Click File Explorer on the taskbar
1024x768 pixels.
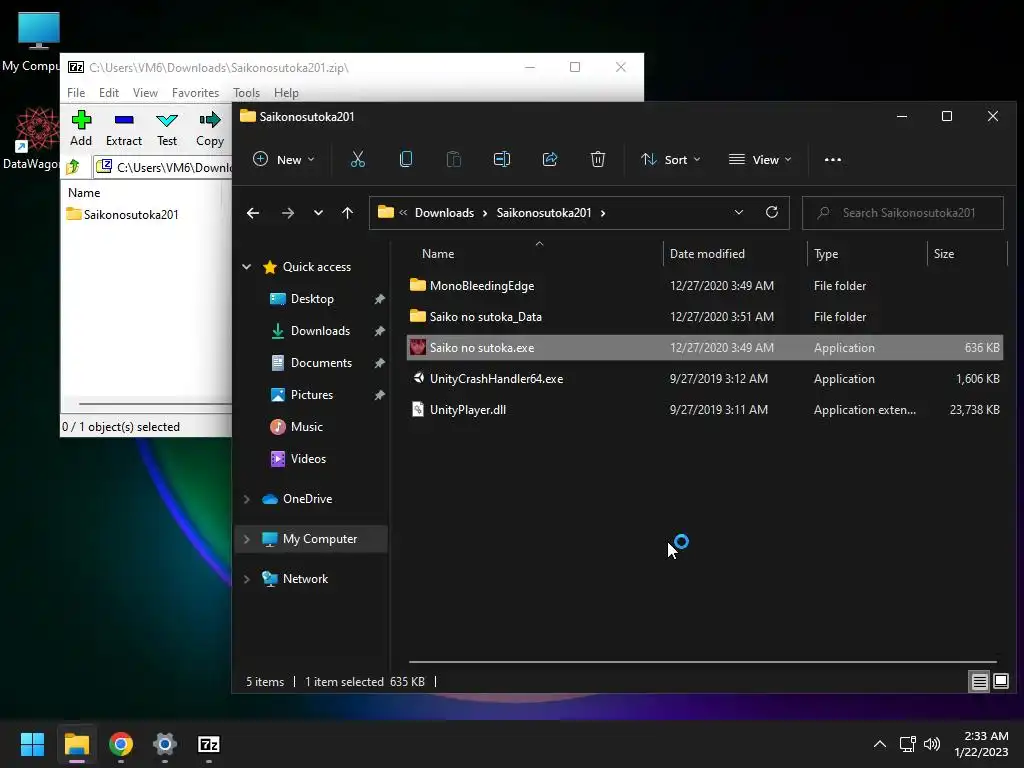click(x=76, y=744)
